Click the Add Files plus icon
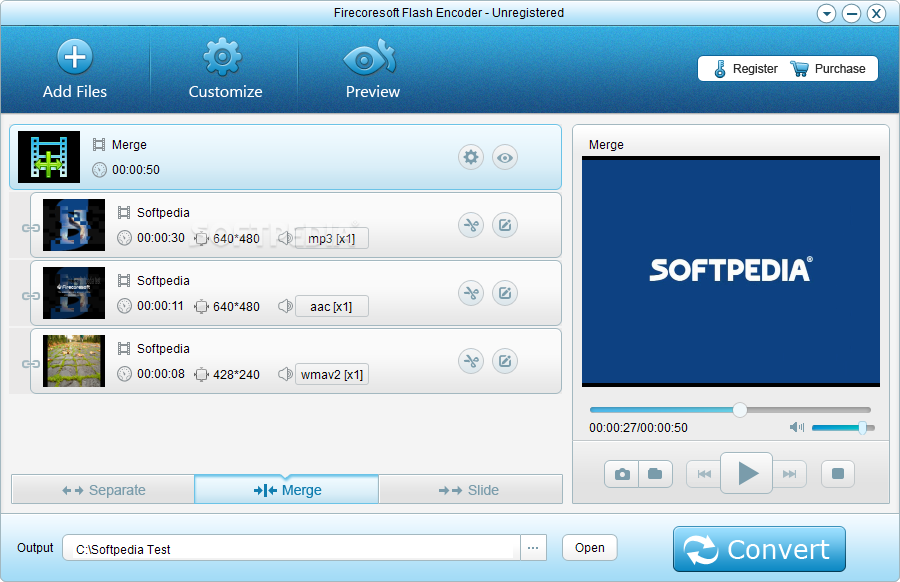900x582 pixels. coord(75,57)
